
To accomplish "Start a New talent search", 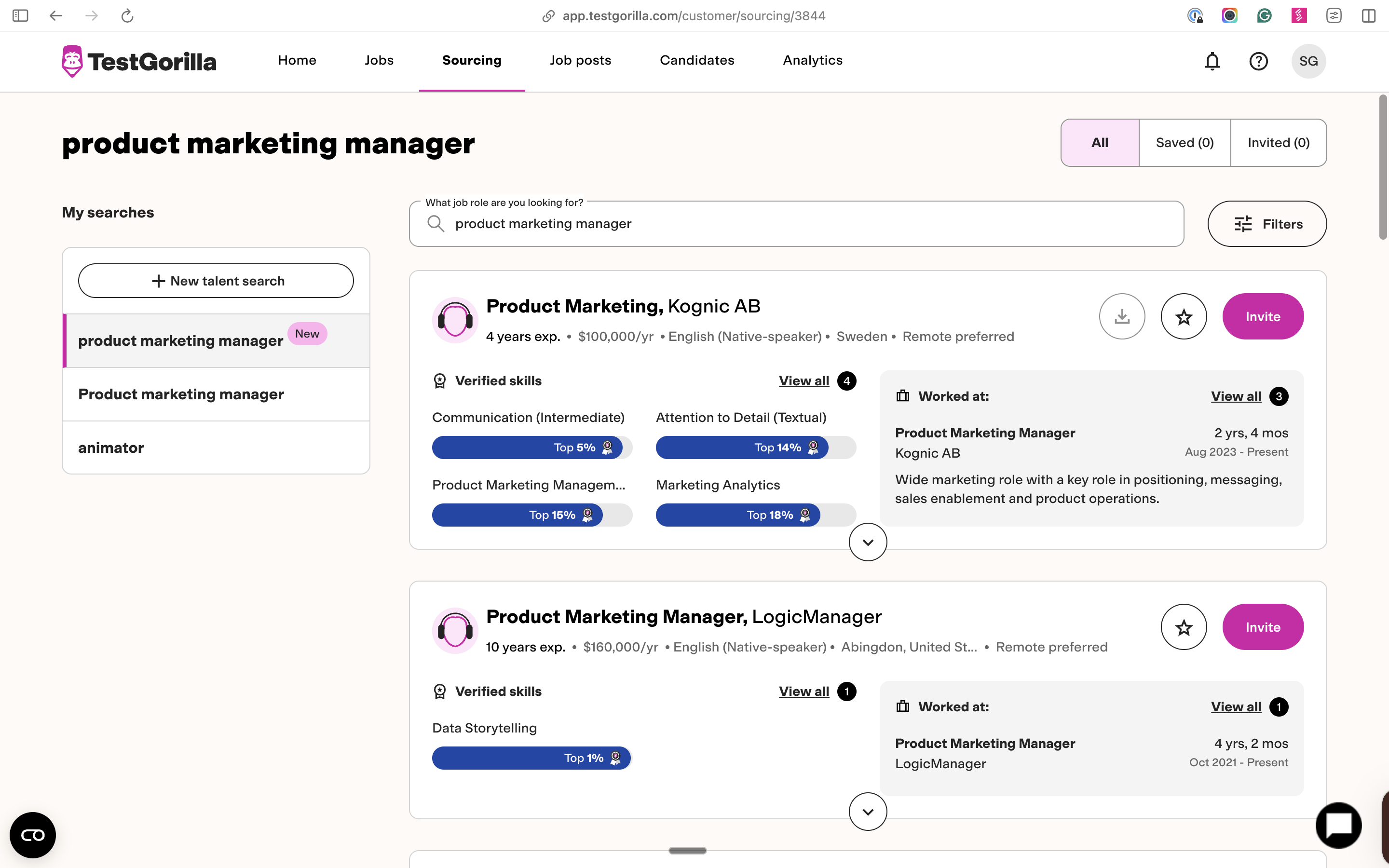I will [x=216, y=281].
